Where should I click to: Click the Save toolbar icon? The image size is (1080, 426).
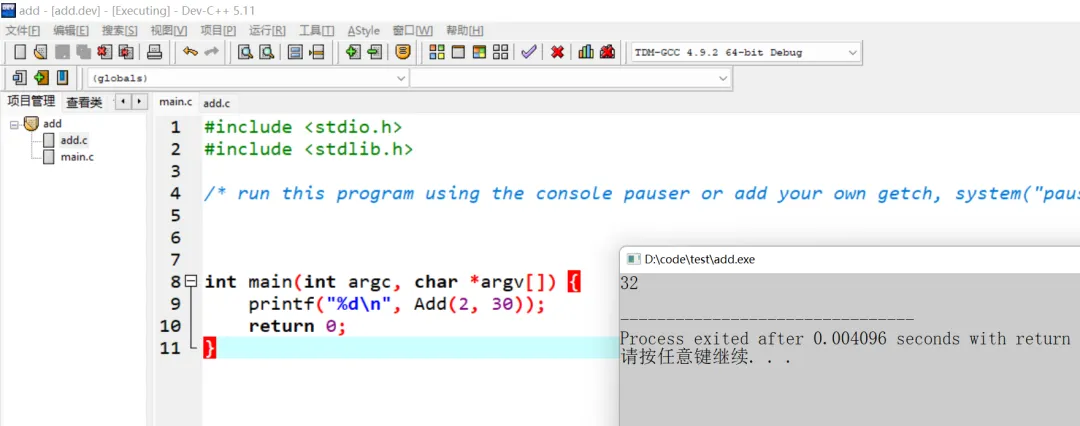click(63, 52)
